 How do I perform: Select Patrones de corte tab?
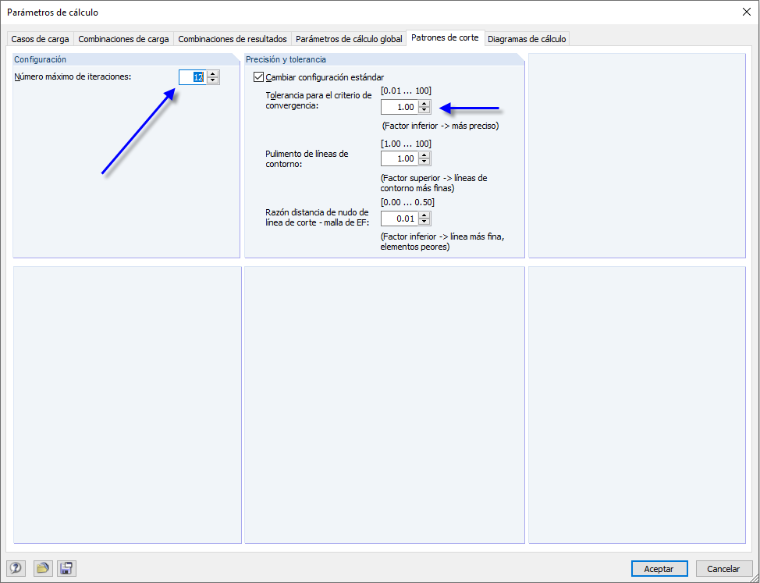point(445,38)
